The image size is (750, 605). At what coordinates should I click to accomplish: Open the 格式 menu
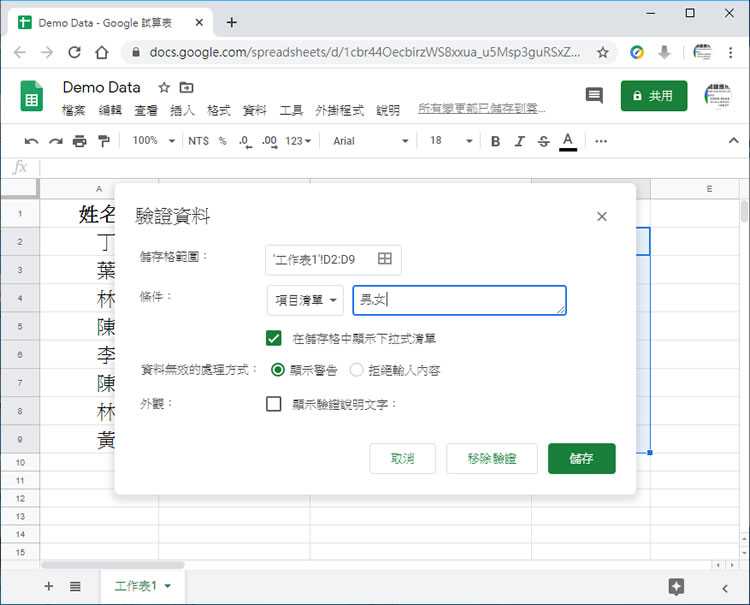[x=219, y=110]
